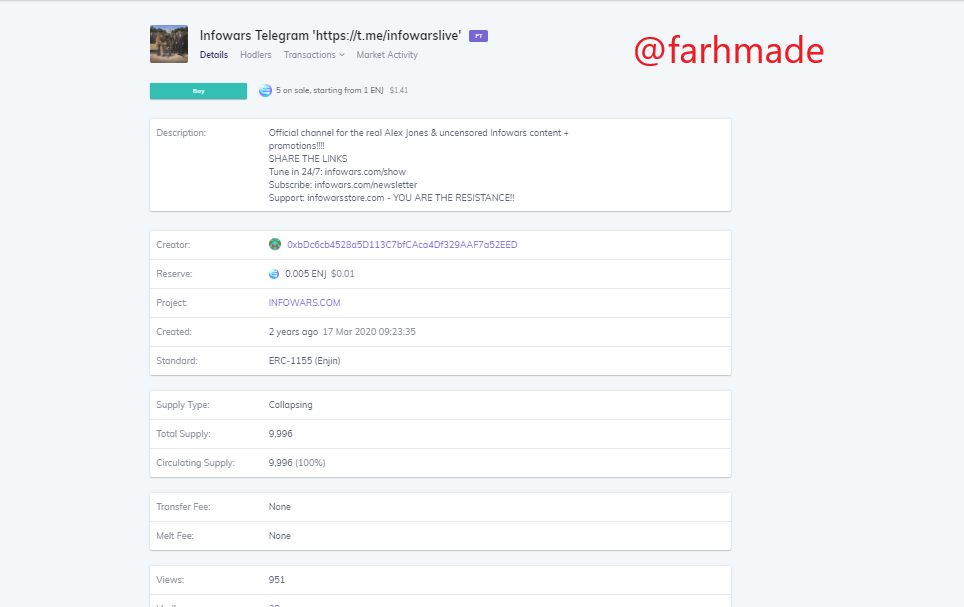Click the '2 years ago' created text
The height and width of the screenshot is (607, 964).
(x=293, y=331)
